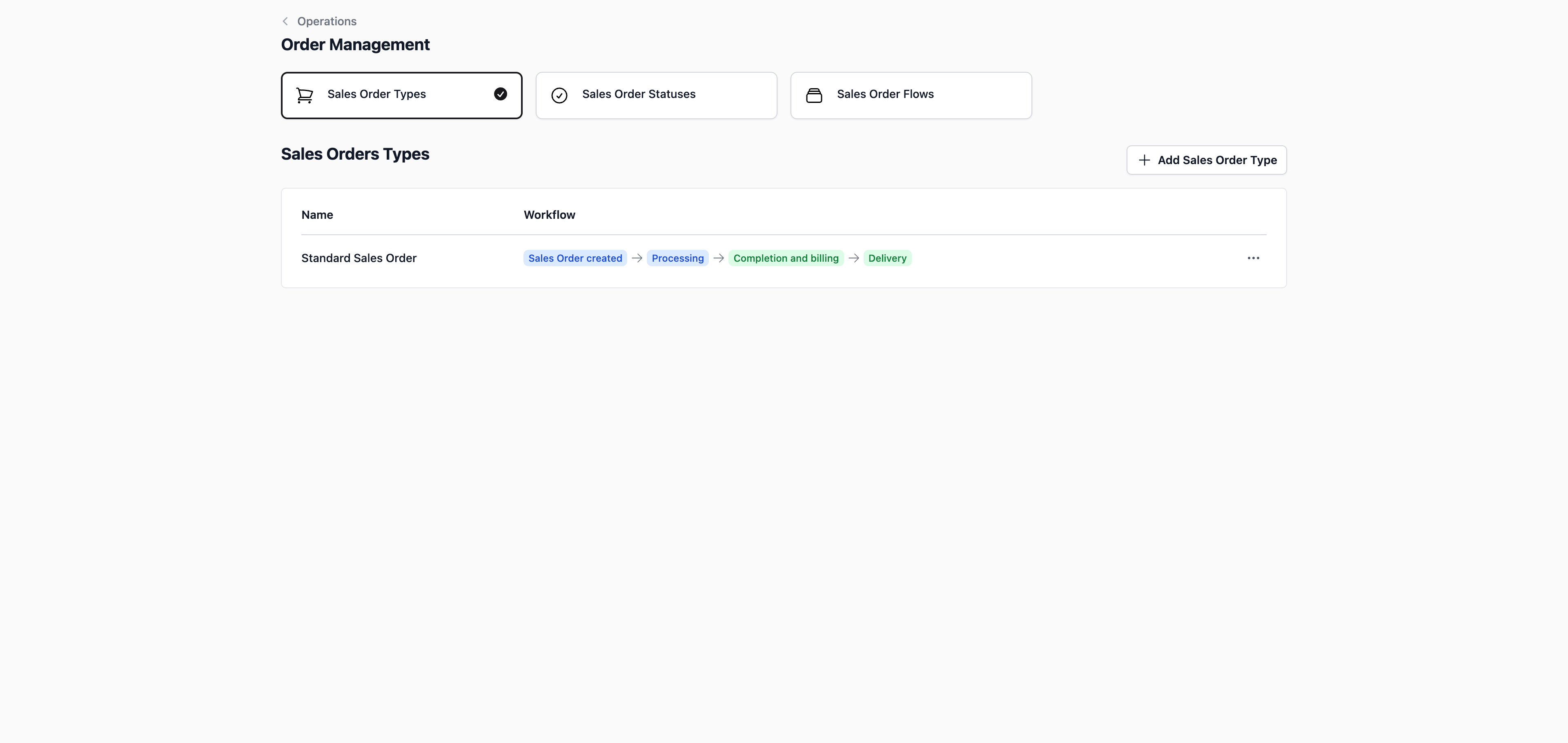Click arrow before Delivery badge
Image resolution: width=1568 pixels, height=743 pixels.
[853, 258]
